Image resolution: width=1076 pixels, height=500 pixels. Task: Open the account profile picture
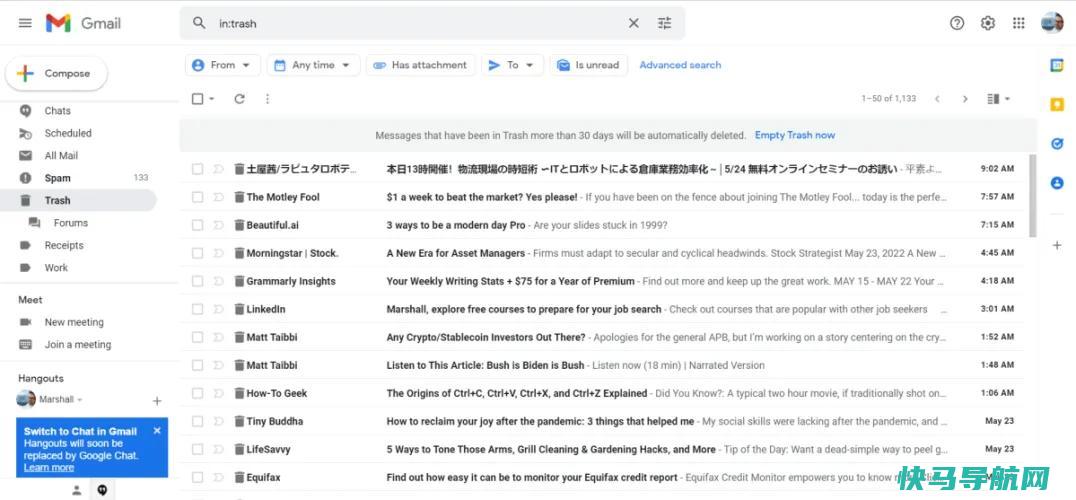point(1052,23)
